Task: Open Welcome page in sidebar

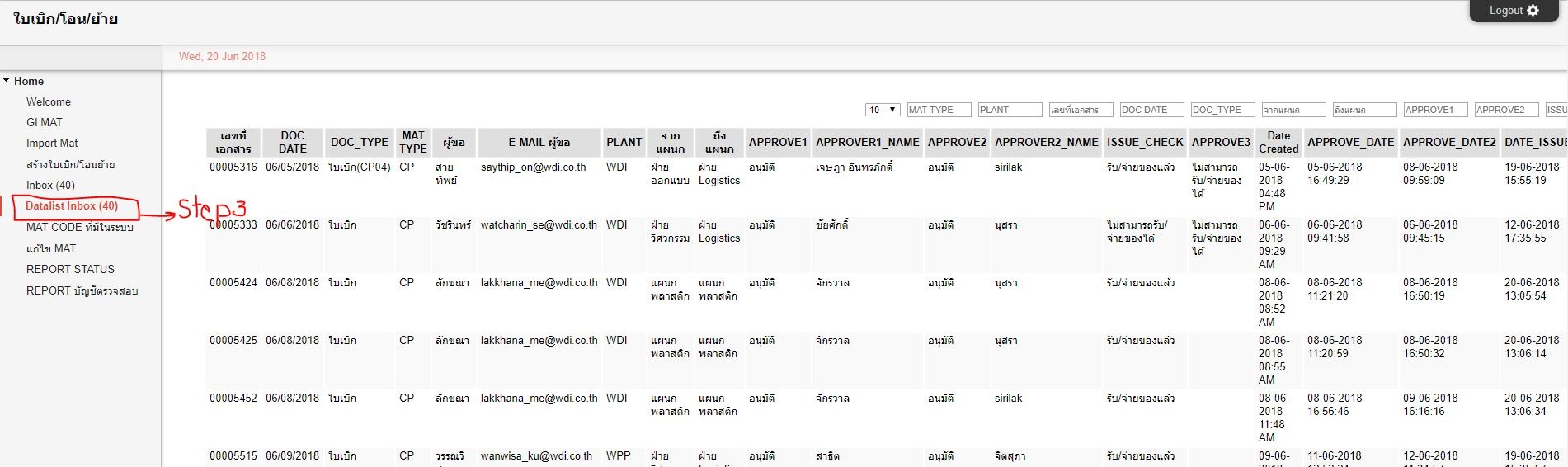Action: 49,101
